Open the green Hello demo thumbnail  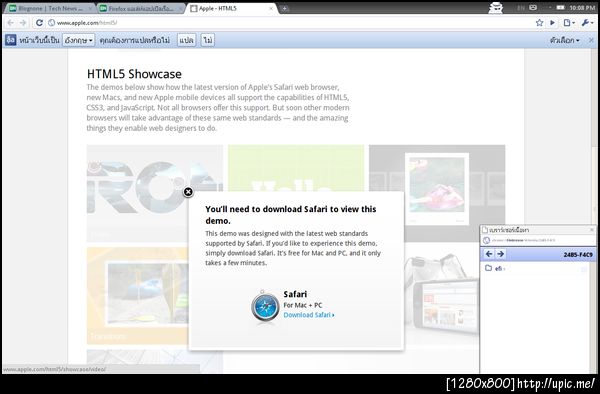(296, 168)
